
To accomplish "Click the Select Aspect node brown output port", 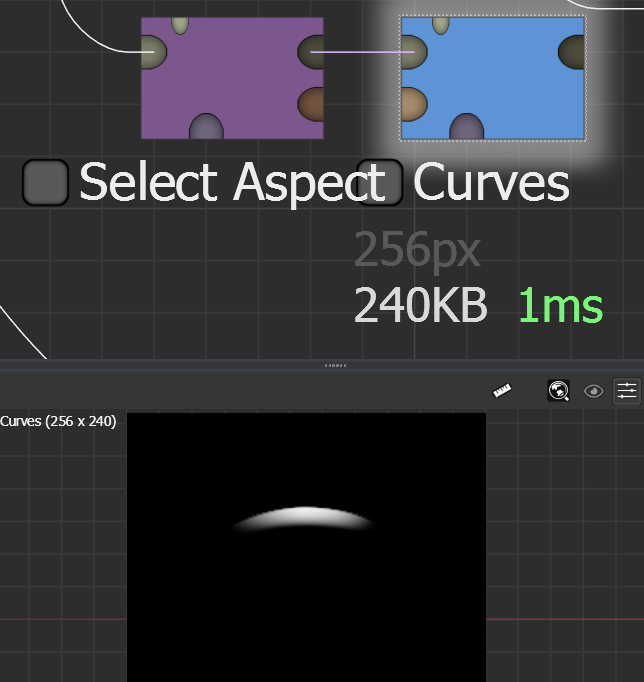I will 310,104.
